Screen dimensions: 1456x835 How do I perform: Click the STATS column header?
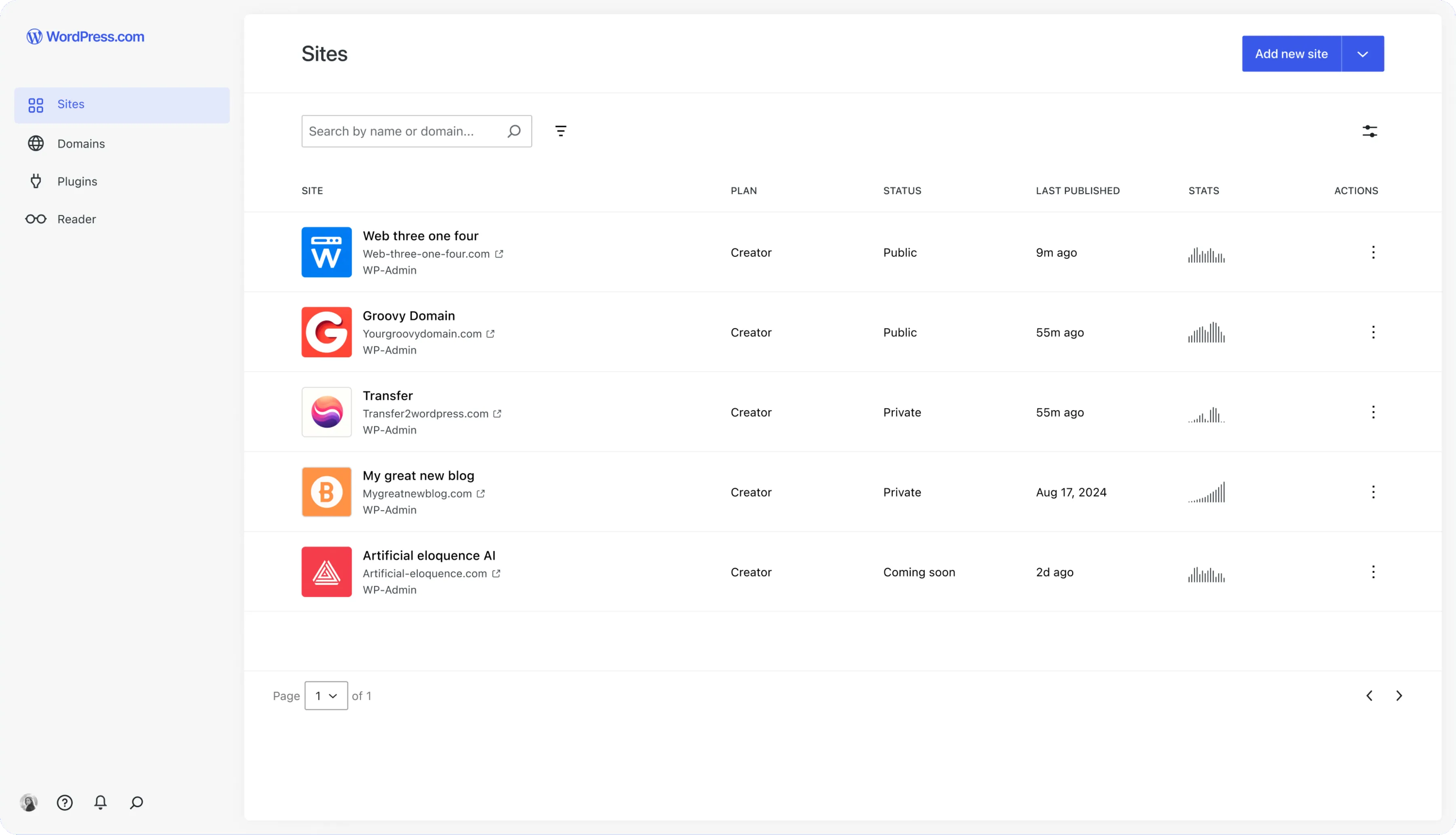point(1203,191)
